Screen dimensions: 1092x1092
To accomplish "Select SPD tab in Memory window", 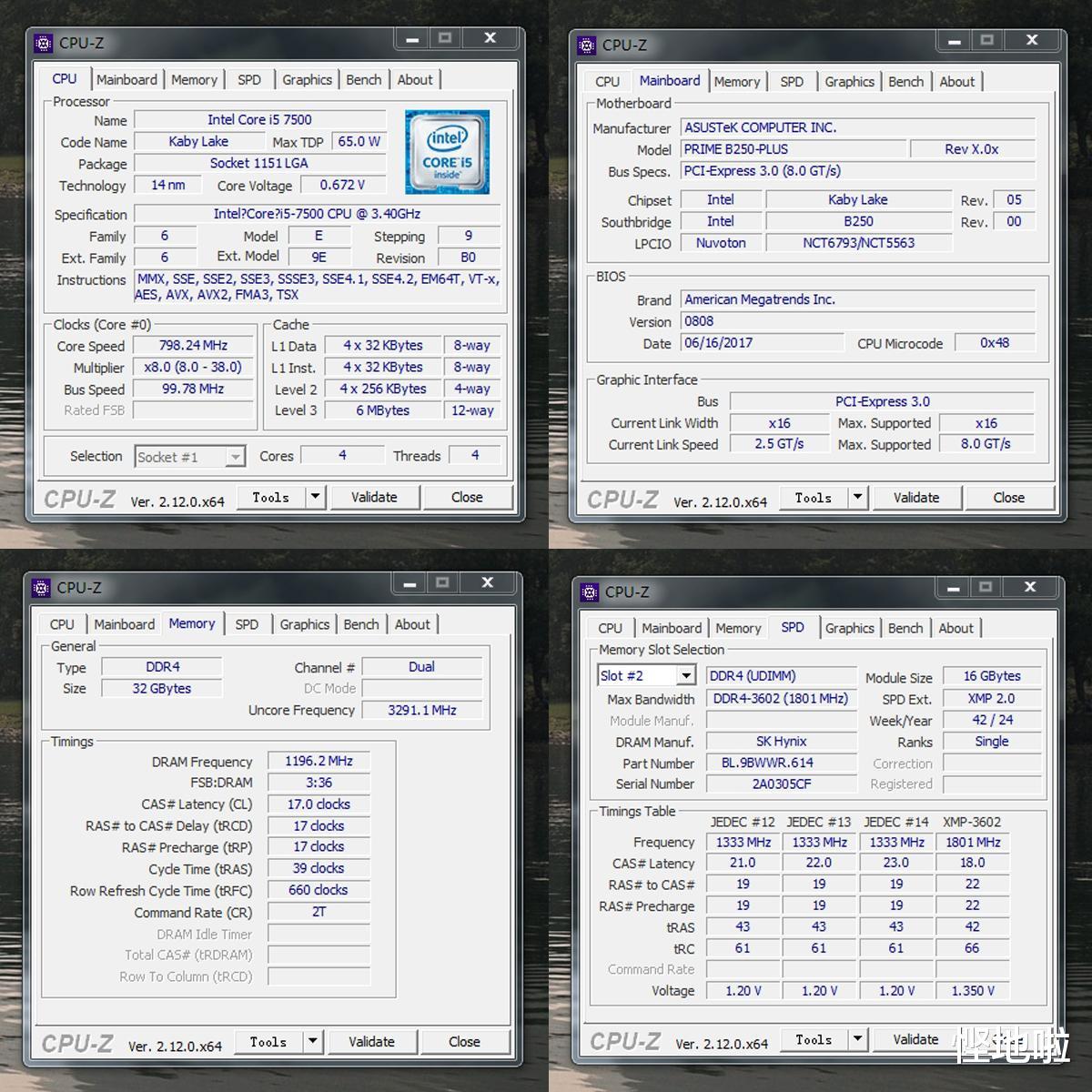I will click(247, 624).
